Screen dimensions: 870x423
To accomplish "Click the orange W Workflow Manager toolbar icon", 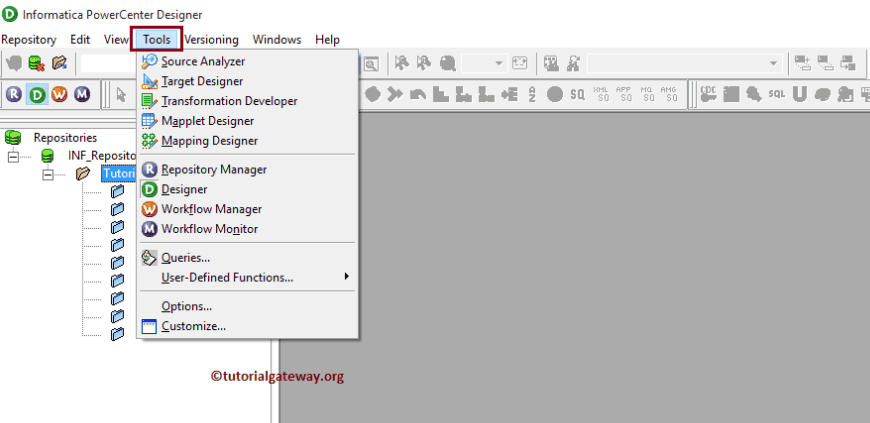I will (x=59, y=94).
